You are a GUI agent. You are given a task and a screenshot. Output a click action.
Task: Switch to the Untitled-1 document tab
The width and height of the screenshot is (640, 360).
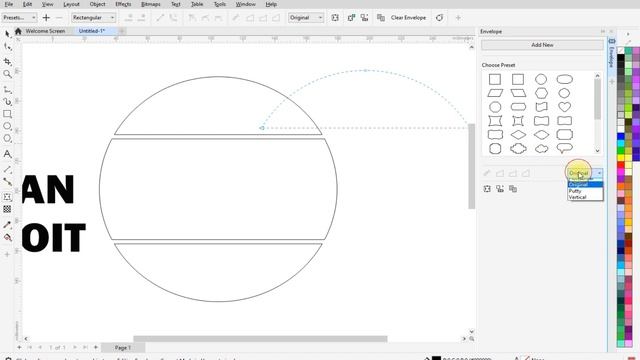click(x=92, y=31)
